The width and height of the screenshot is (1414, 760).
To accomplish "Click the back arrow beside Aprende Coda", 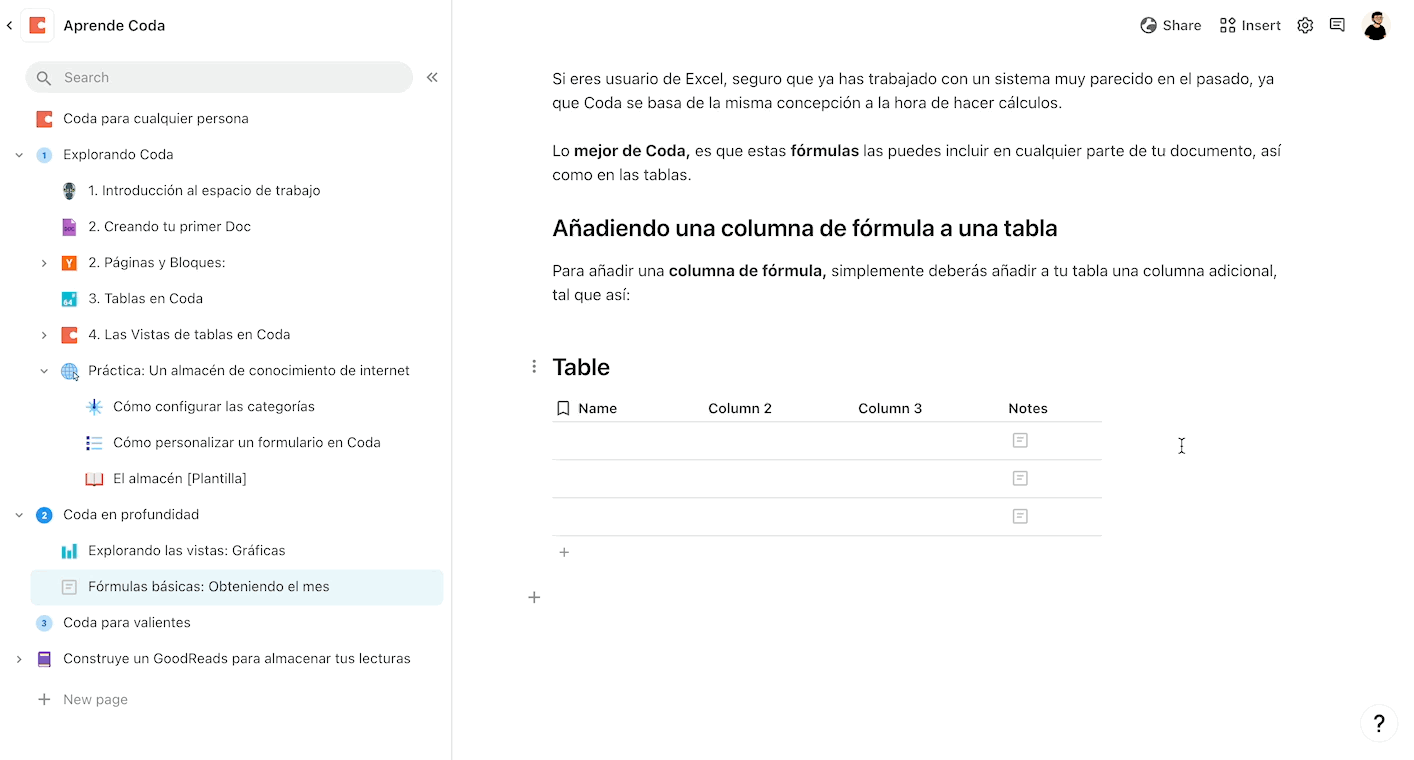I will [9, 25].
